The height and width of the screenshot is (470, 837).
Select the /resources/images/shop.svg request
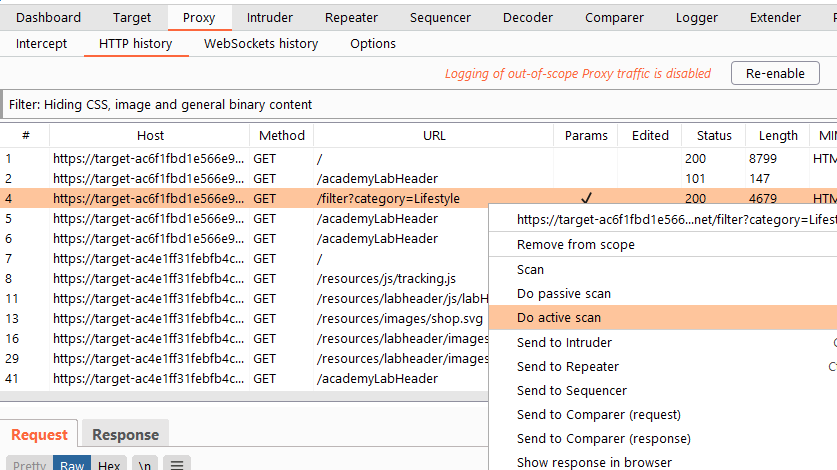pos(244,319)
